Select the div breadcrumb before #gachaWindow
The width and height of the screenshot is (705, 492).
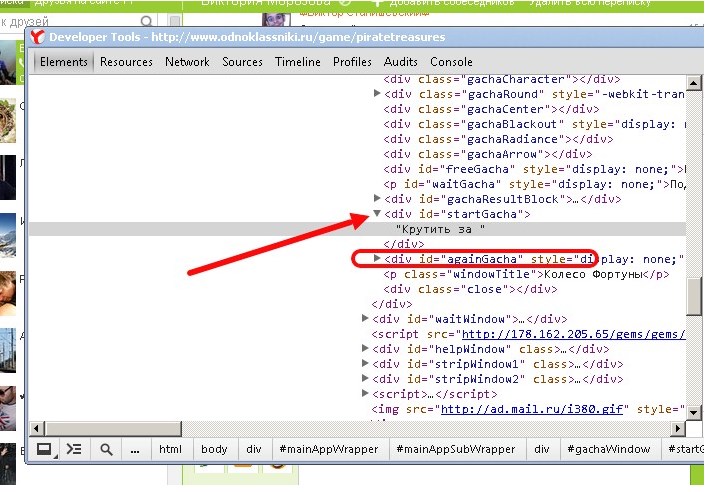pos(542,449)
